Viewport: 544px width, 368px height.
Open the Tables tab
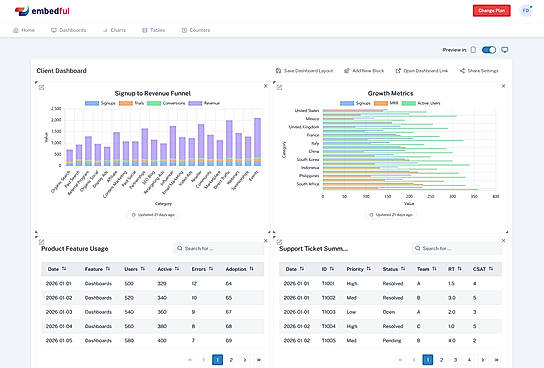pyautogui.click(x=153, y=30)
